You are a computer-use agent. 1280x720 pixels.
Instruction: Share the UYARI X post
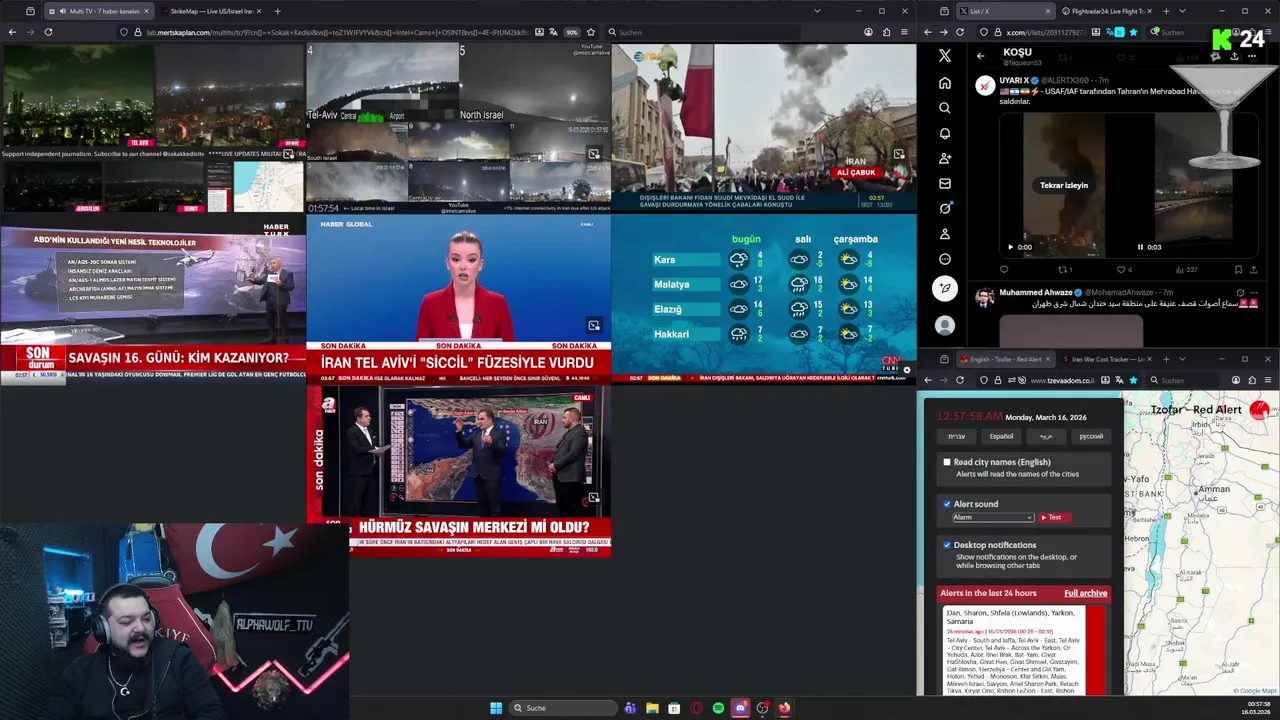click(x=1254, y=269)
